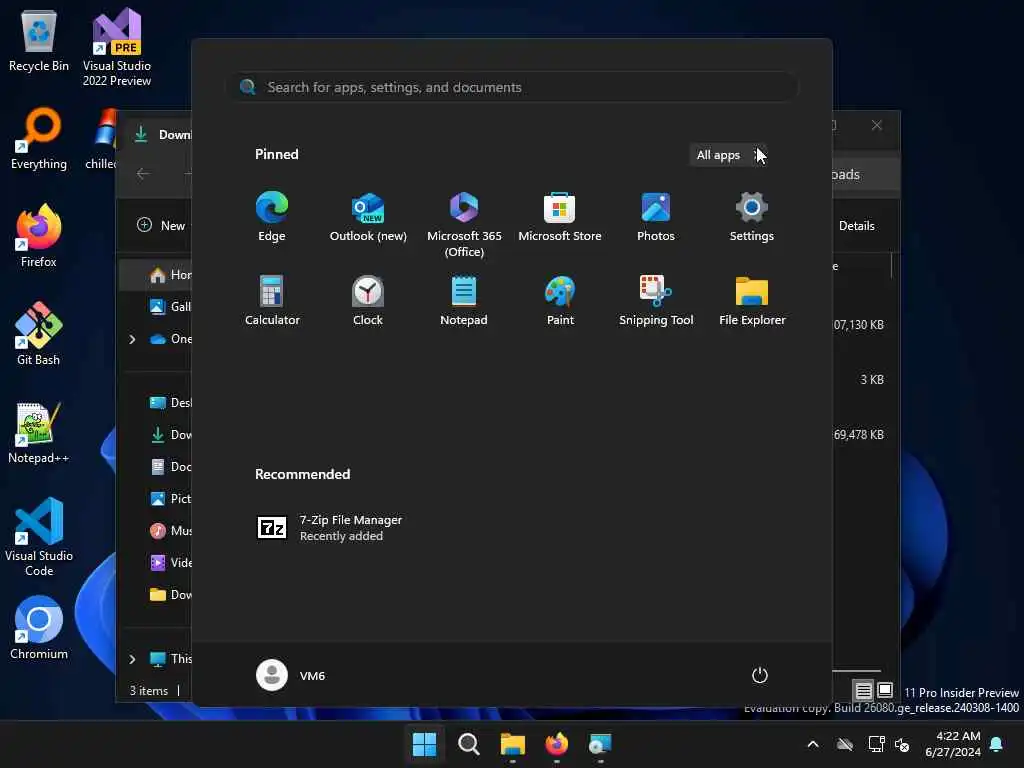This screenshot has width=1024, height=768.
Task: Open Snipping Tool pinned app
Action: point(656,300)
